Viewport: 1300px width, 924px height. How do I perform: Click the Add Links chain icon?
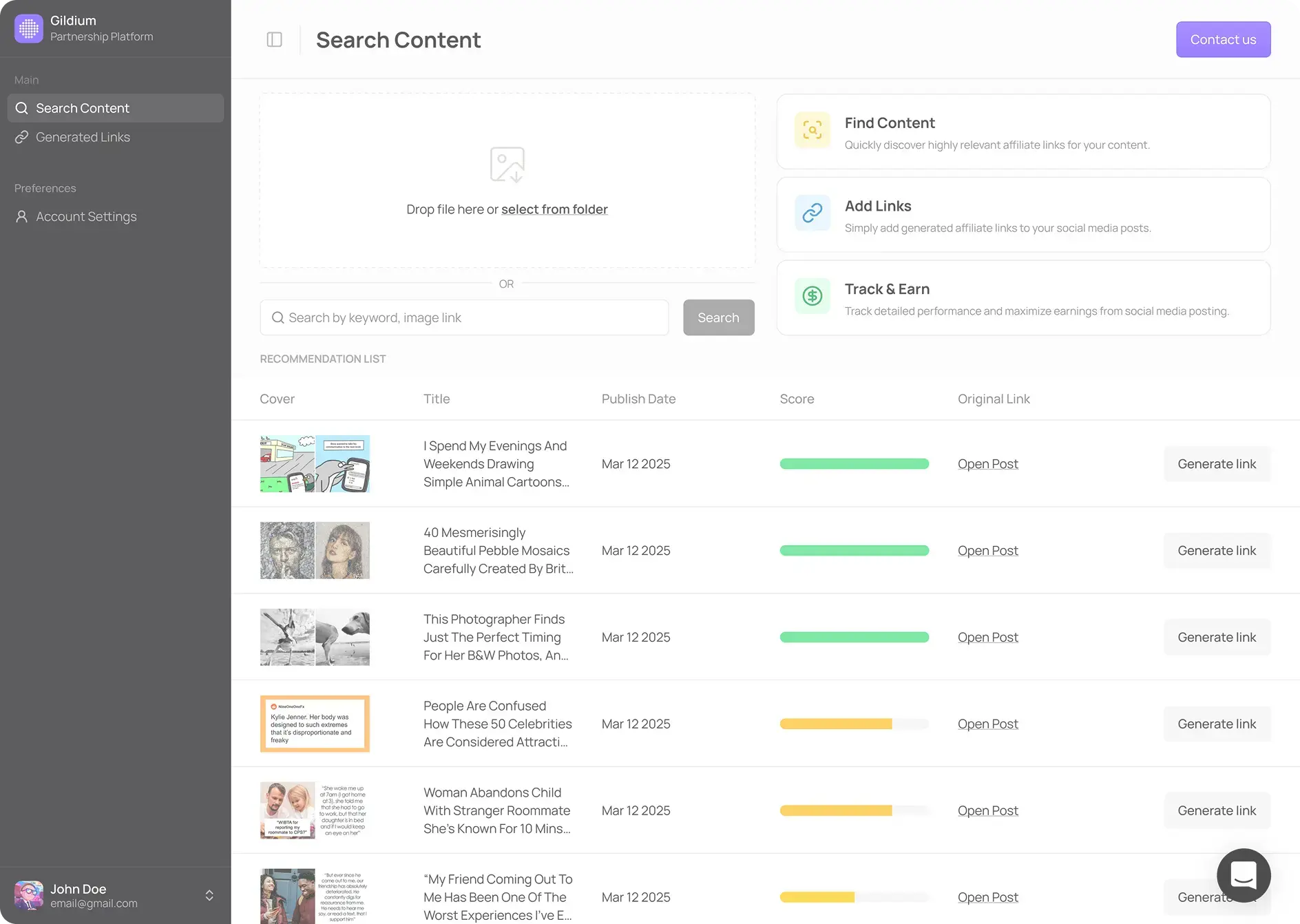point(813,213)
